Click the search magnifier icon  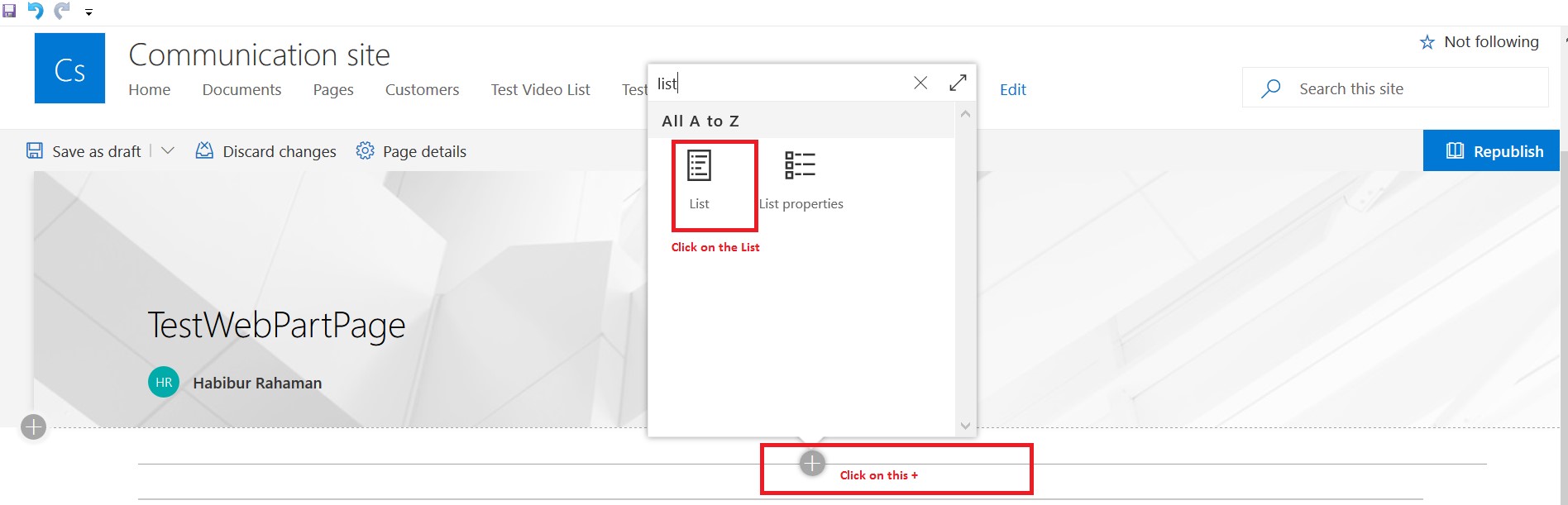1271,88
